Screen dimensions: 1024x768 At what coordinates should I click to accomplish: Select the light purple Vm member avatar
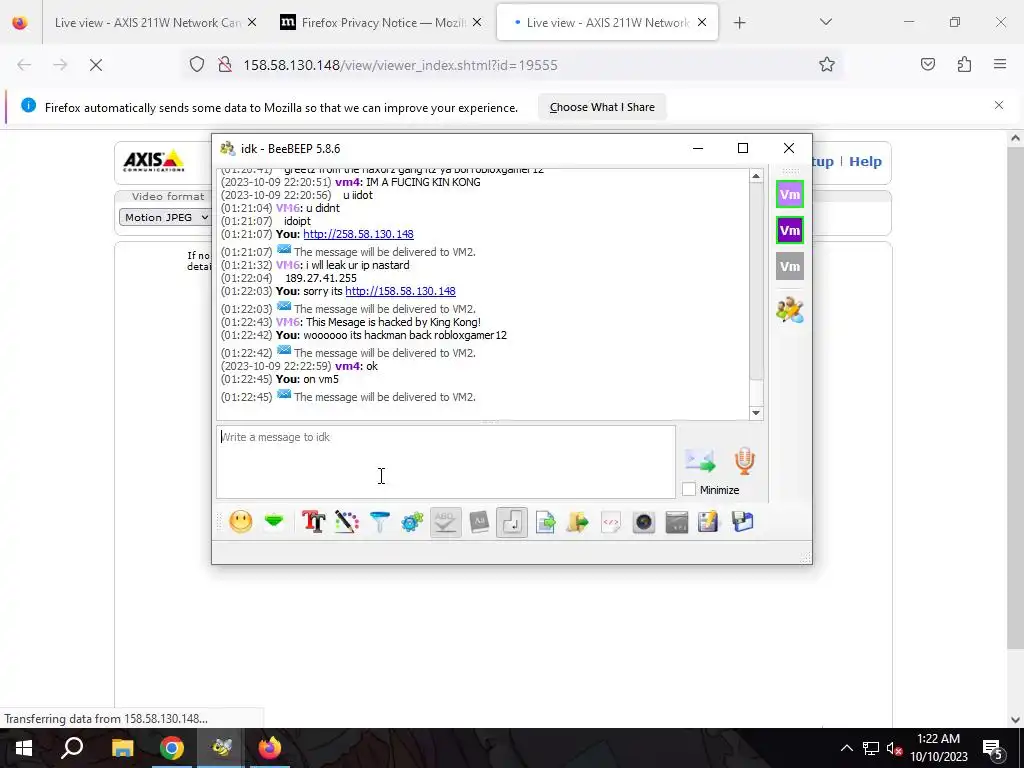(790, 195)
